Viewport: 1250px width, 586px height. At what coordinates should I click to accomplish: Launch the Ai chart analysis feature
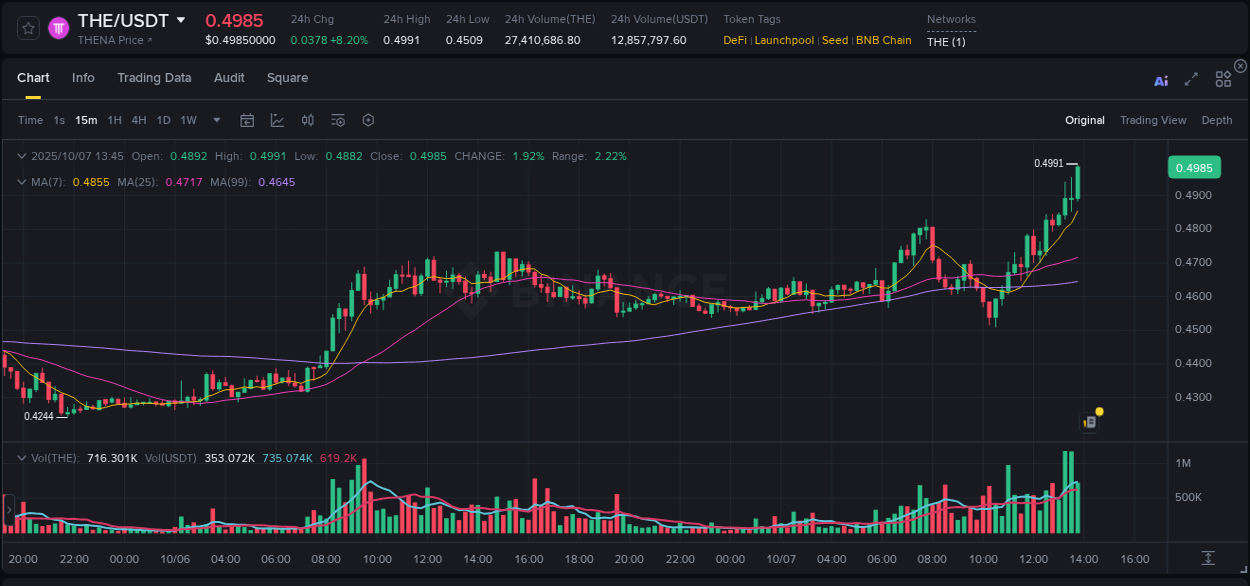pos(1161,80)
